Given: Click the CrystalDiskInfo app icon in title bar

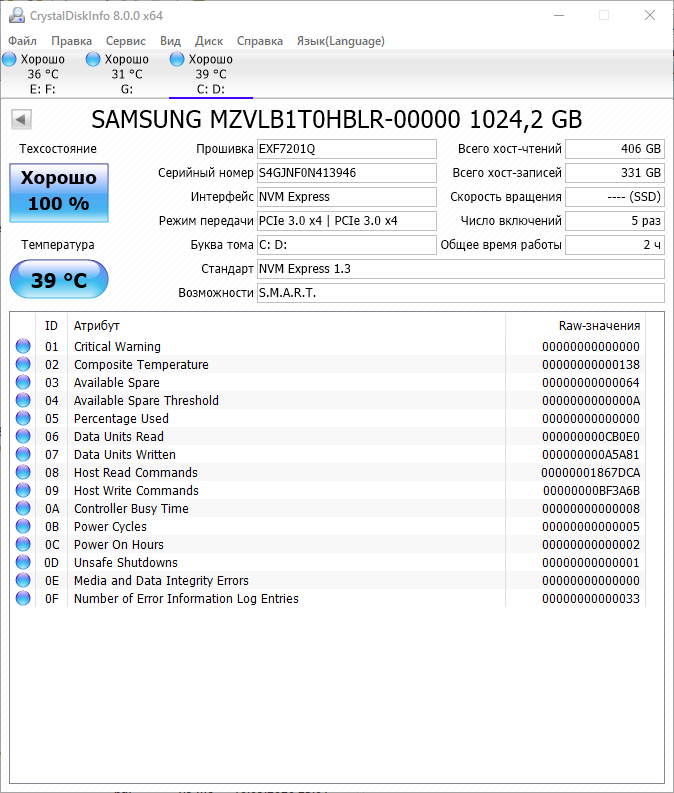Looking at the screenshot, I should (x=17, y=15).
